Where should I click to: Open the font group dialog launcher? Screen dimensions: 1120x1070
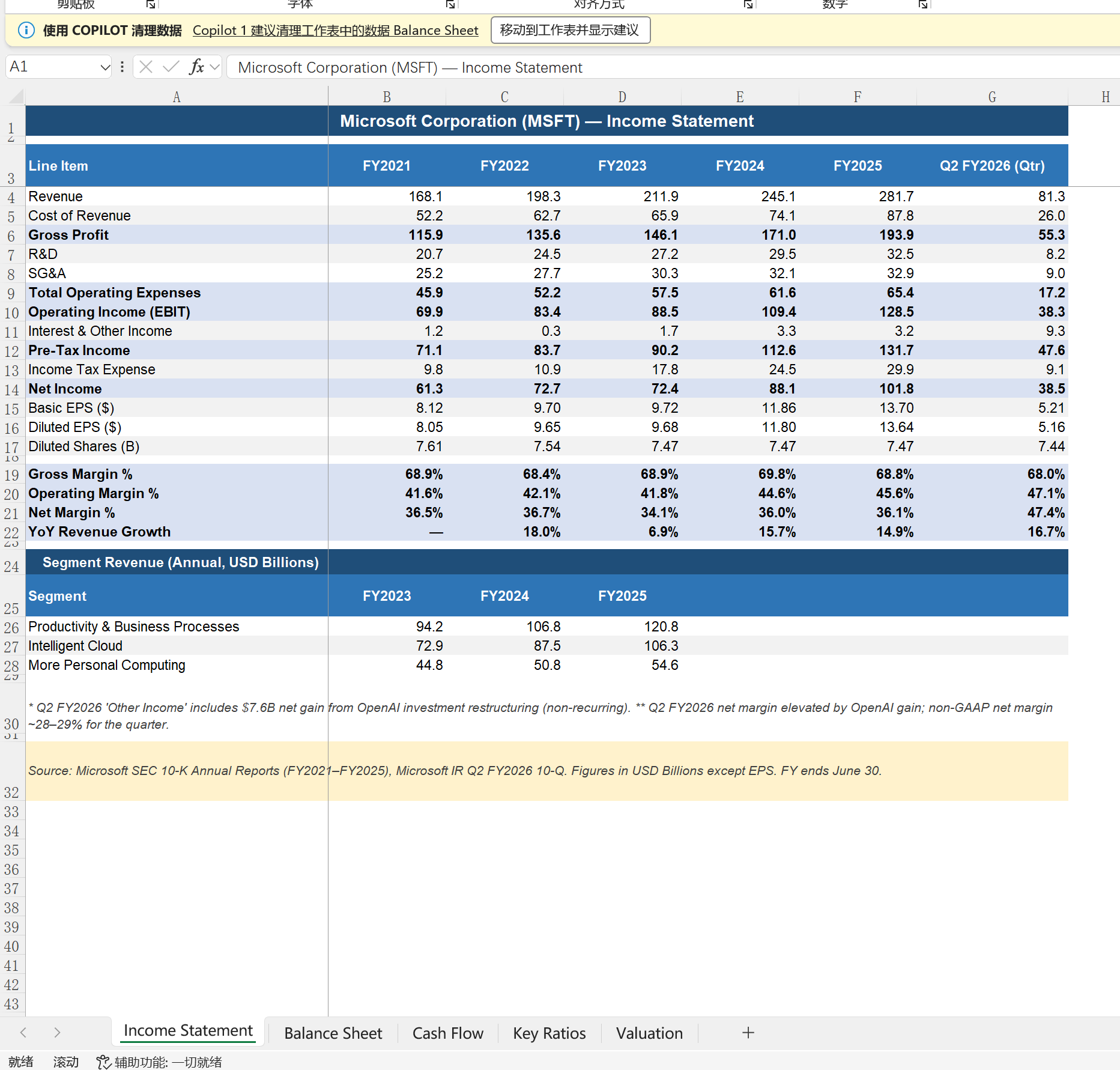tap(450, 5)
